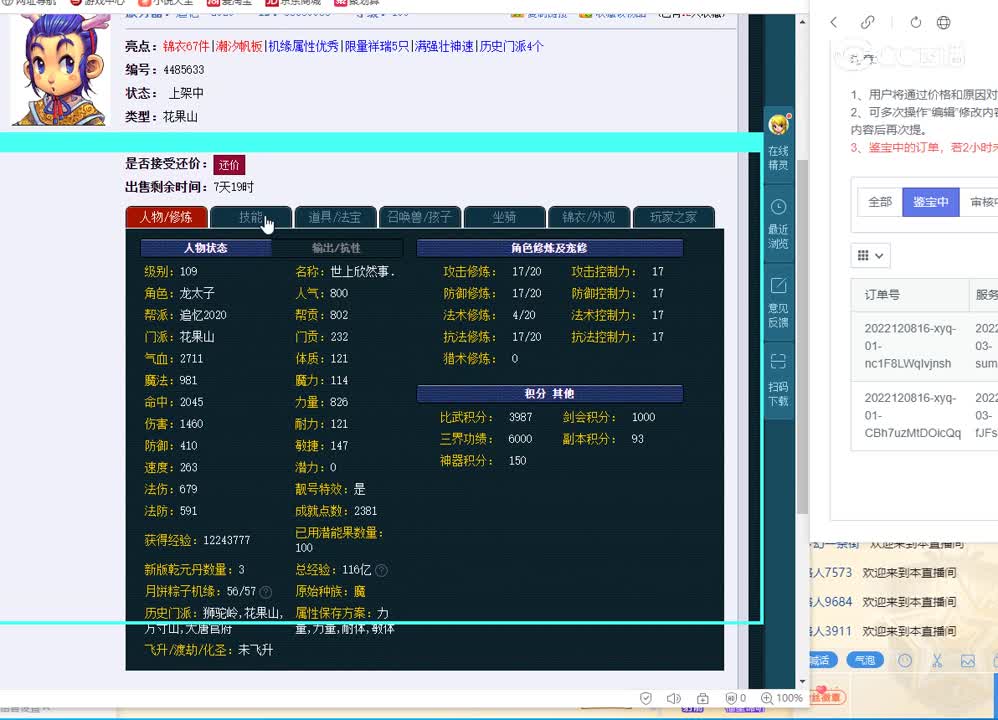Click scroll-up arrow of page scrollbar
998x720 pixels.
click(802, 22)
